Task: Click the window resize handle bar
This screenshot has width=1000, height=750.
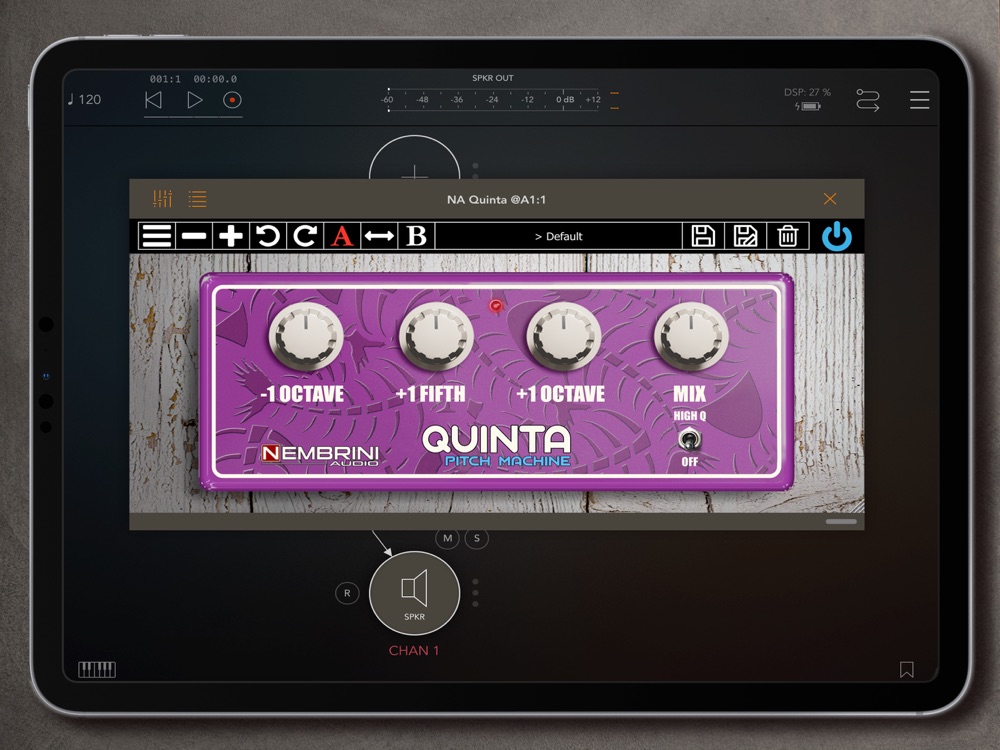Action: point(841,522)
